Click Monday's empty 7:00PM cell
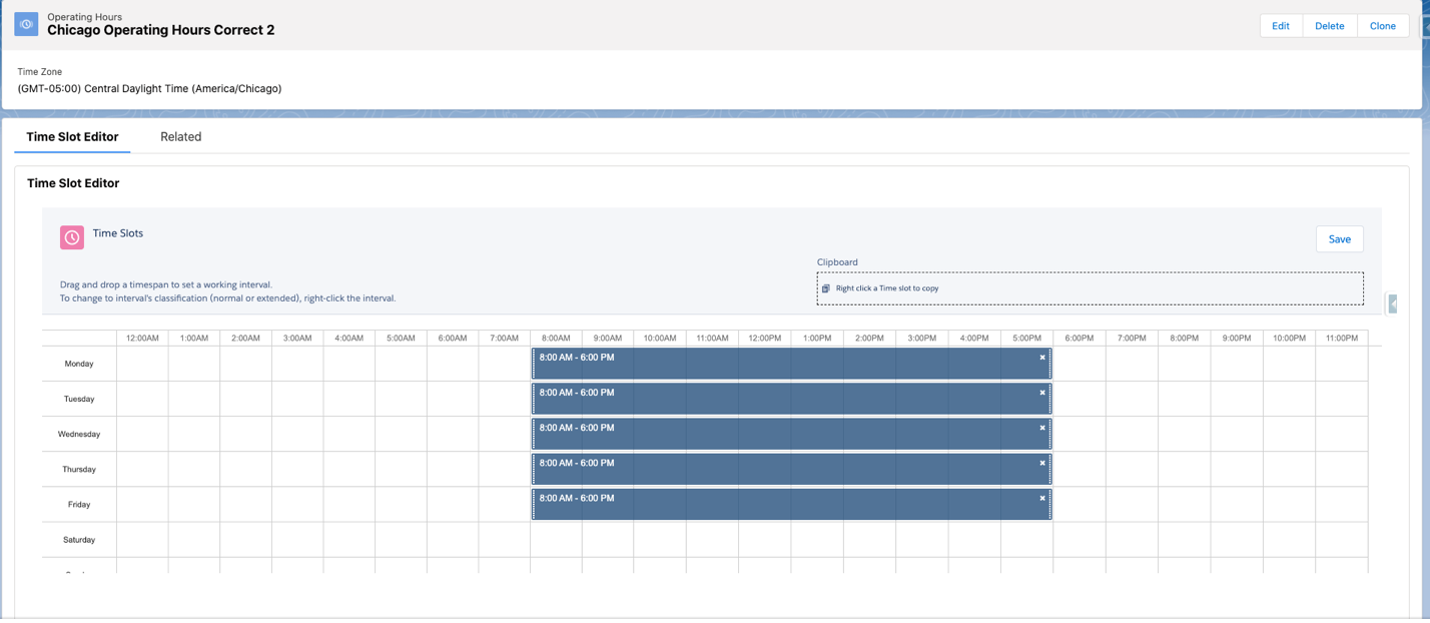Viewport: 1430px width, 623px height. [1131, 364]
